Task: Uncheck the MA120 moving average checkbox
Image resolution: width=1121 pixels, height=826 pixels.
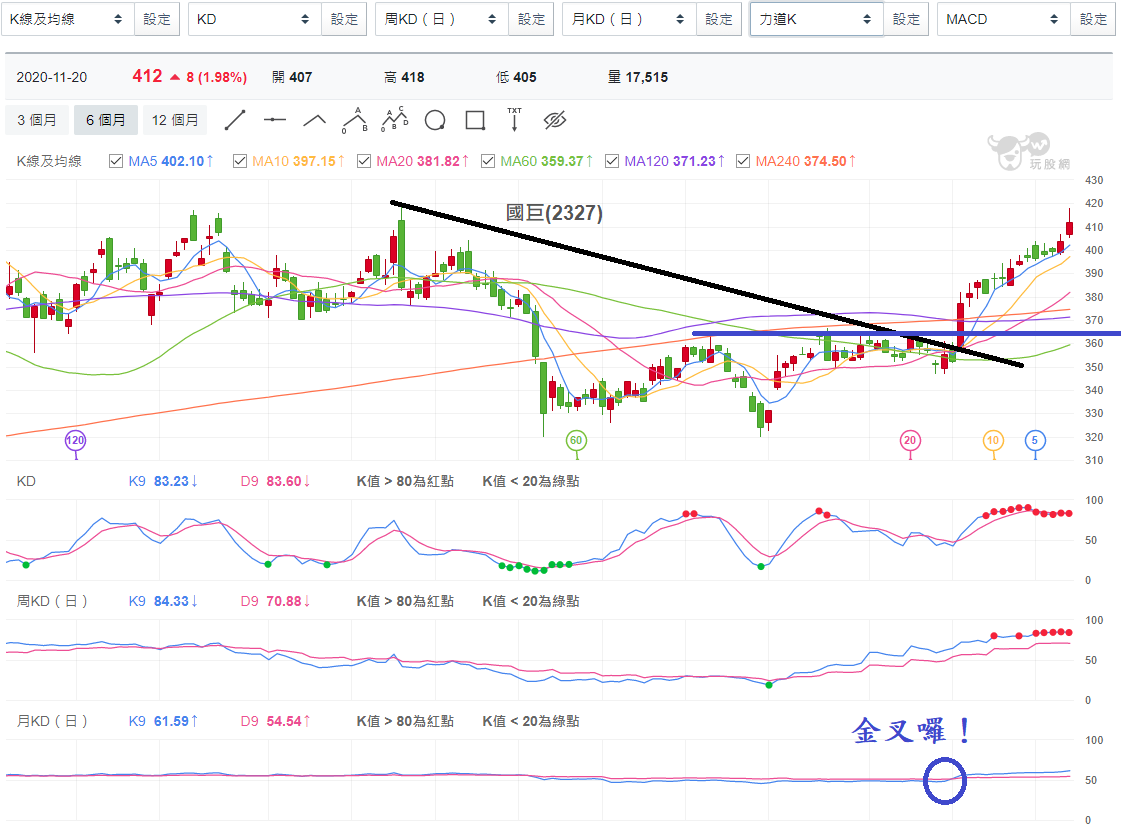Action: [612, 161]
